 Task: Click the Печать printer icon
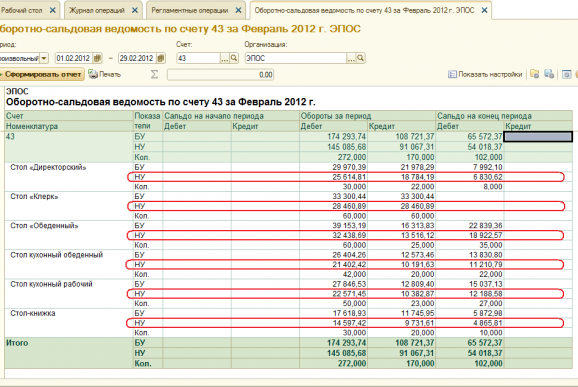click(x=93, y=74)
